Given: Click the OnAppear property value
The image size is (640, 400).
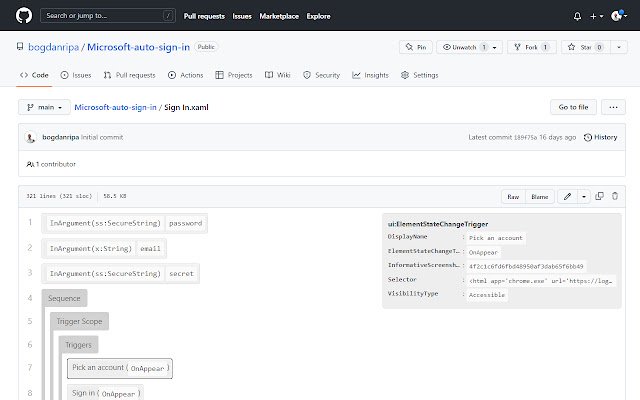Looking at the screenshot, I should tap(483, 252).
